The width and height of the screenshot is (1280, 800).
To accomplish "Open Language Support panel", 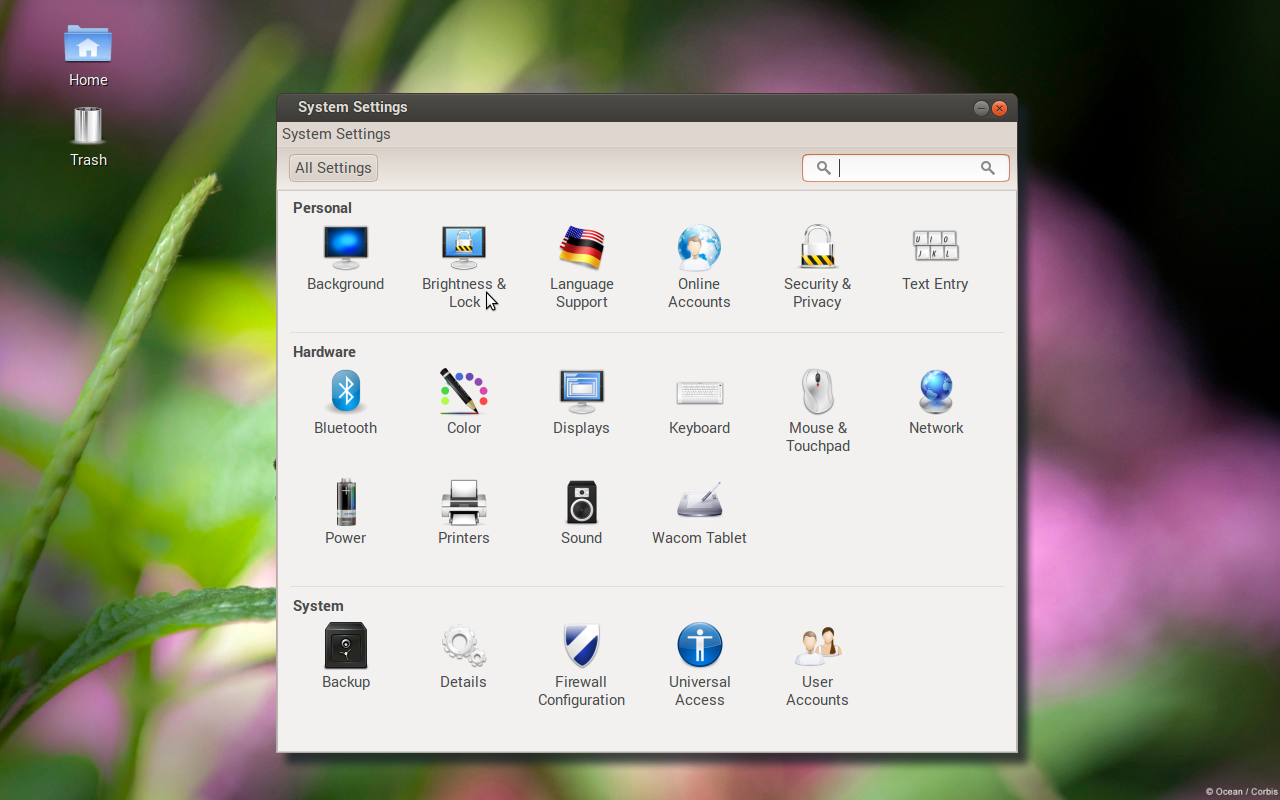I will coord(581,248).
